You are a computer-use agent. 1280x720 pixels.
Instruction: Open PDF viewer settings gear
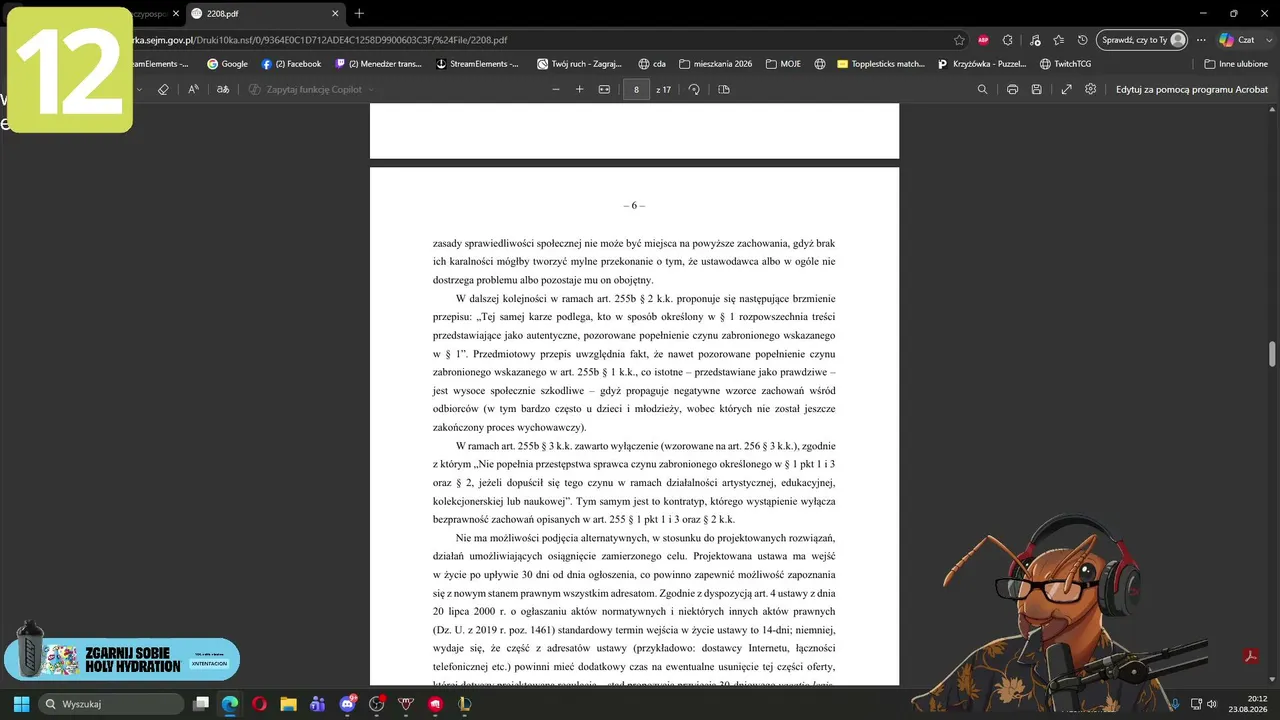[1090, 89]
